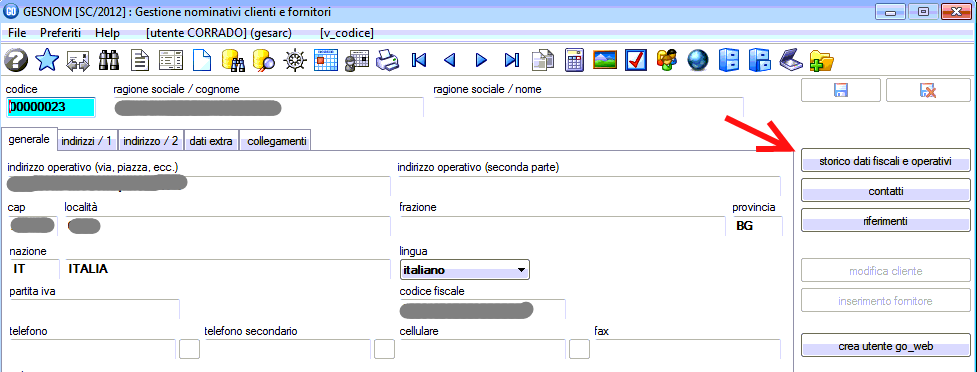Click the red checkmark icon
This screenshot has height=372, width=977.
tap(636, 60)
